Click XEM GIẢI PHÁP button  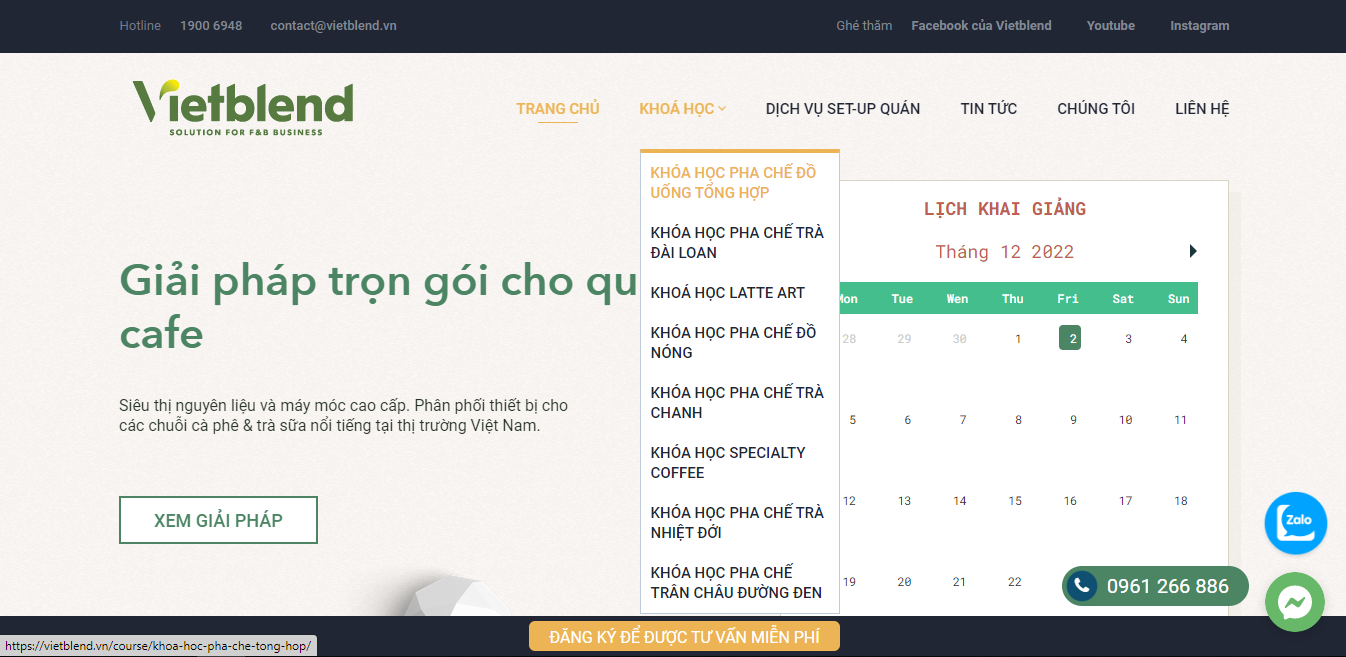218,520
